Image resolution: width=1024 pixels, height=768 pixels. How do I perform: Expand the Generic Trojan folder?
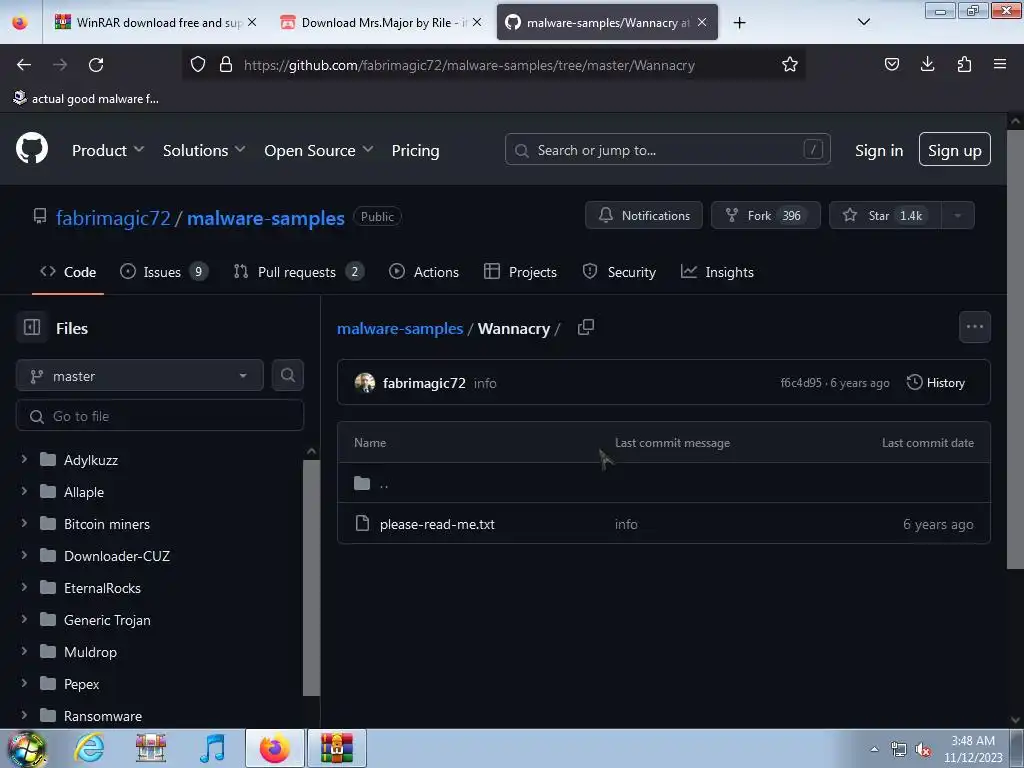[24, 619]
